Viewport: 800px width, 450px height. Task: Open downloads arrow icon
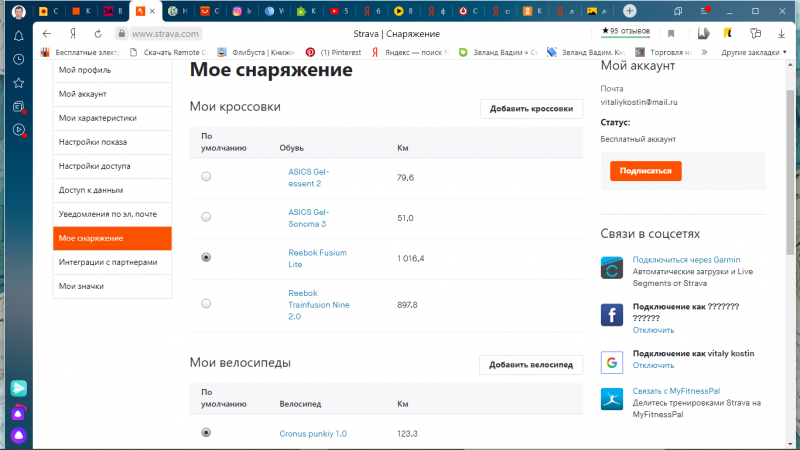[x=781, y=34]
